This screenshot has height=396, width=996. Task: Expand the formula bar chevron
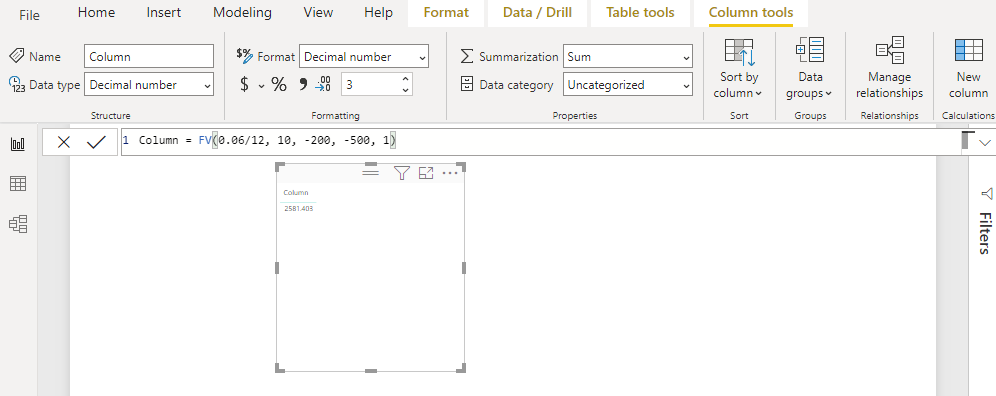[985, 142]
